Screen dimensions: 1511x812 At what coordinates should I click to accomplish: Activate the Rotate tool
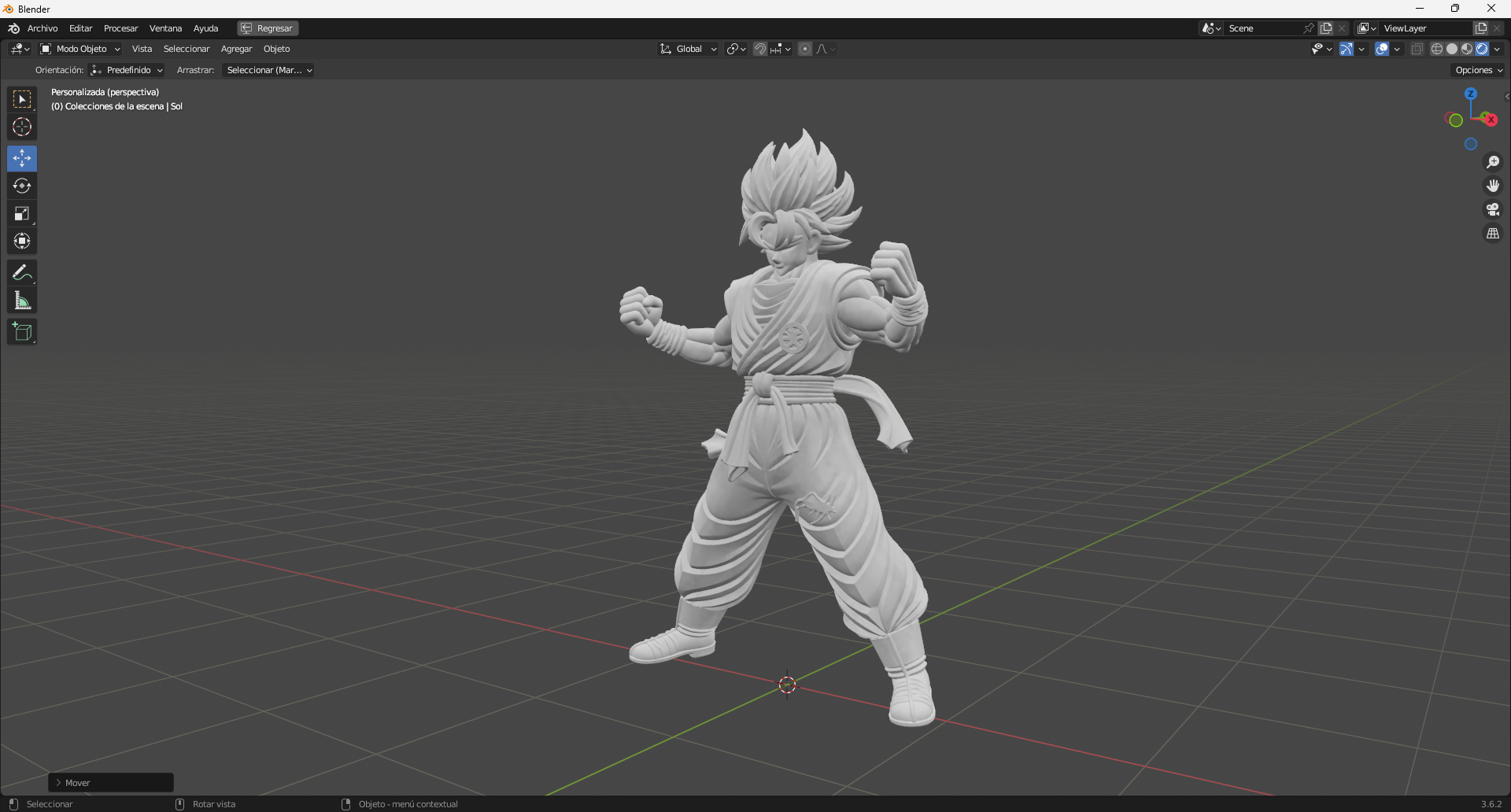21,186
